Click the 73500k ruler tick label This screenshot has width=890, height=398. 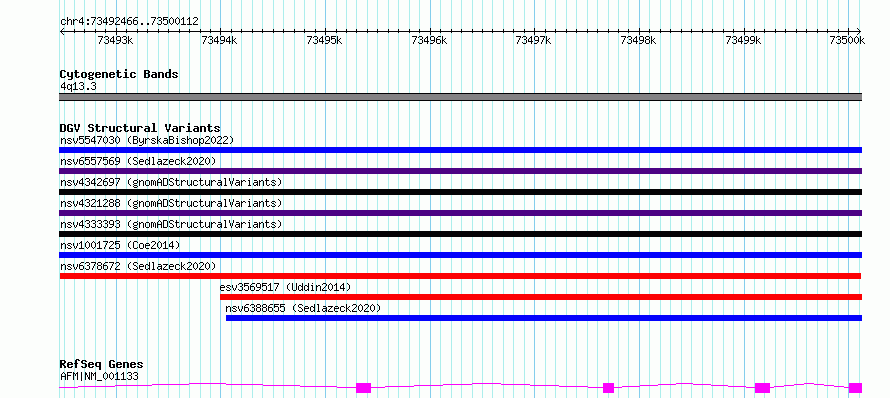pyautogui.click(x=847, y=40)
